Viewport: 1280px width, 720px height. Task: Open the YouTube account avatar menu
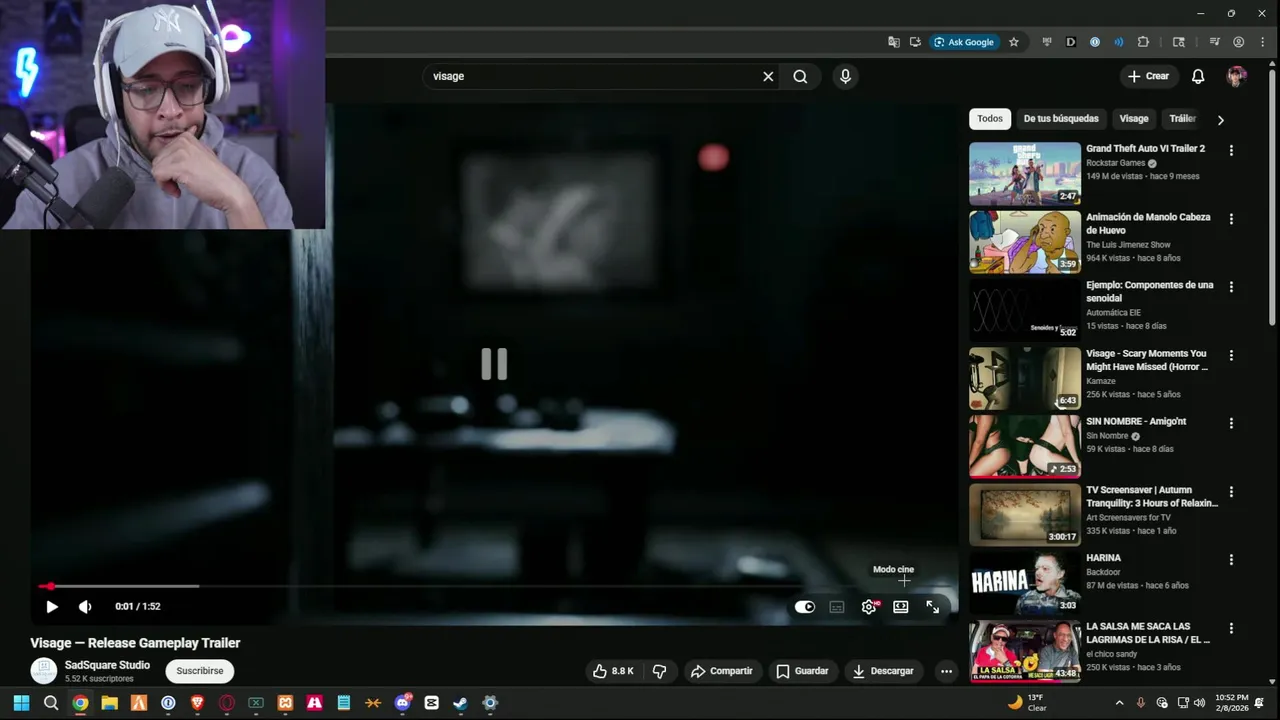[1237, 76]
